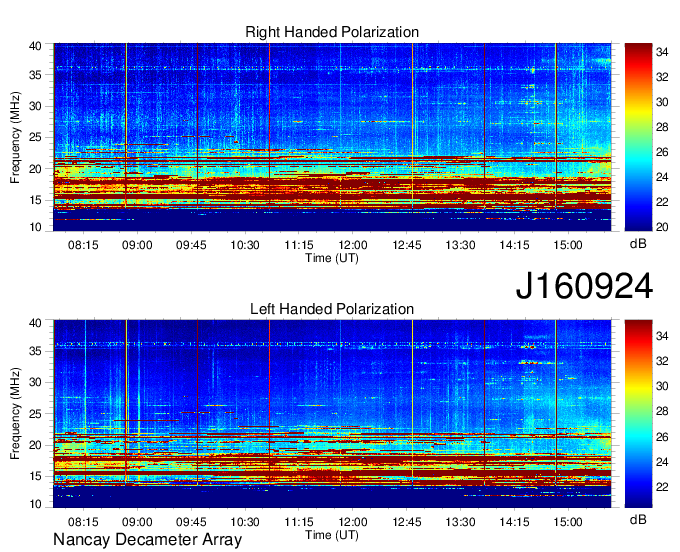Screen dimensions: 680x552
Task: Click the 10 frequency tick of the top plot
Action: 36,227
